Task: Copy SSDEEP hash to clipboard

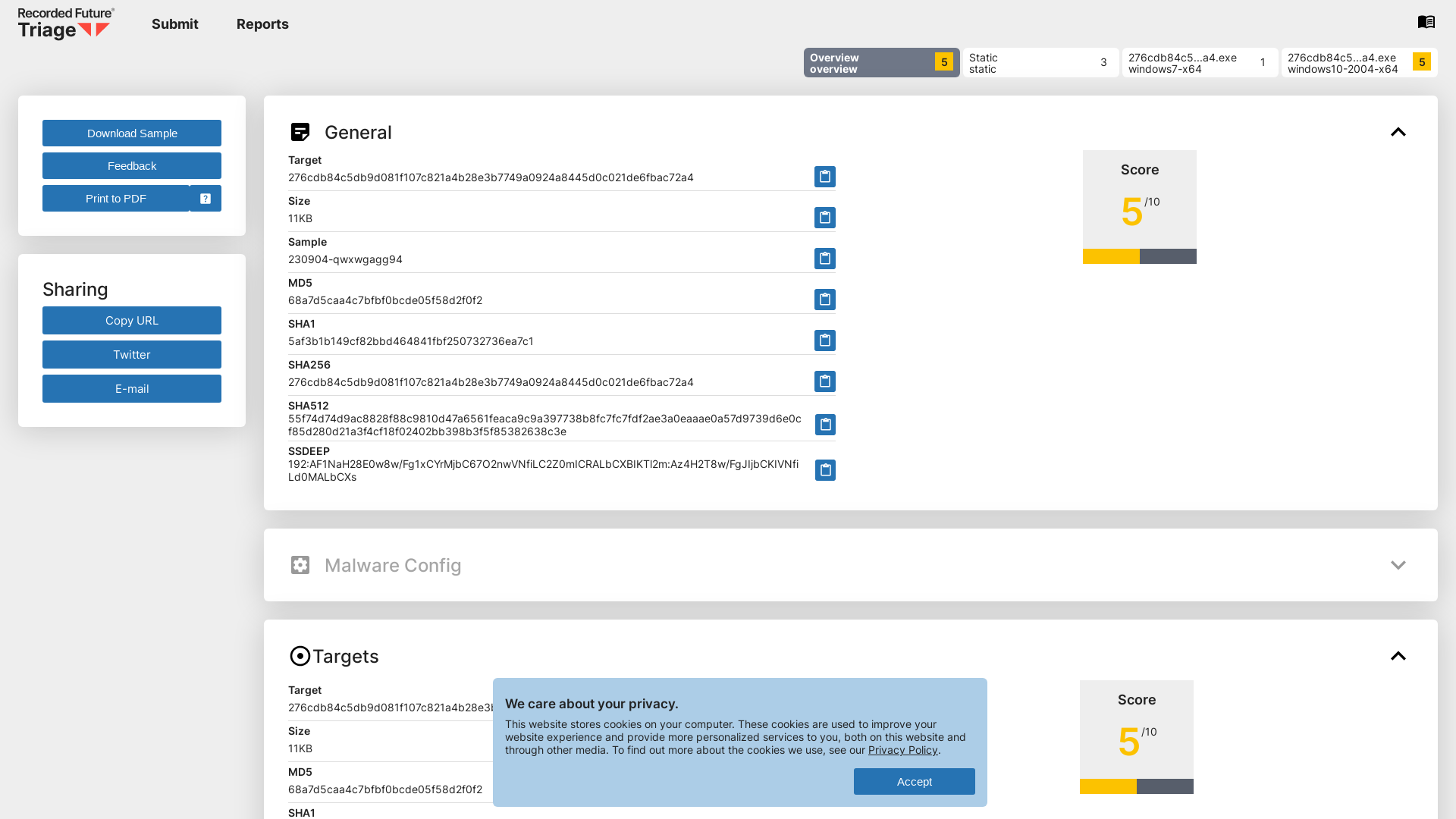Action: [x=825, y=470]
